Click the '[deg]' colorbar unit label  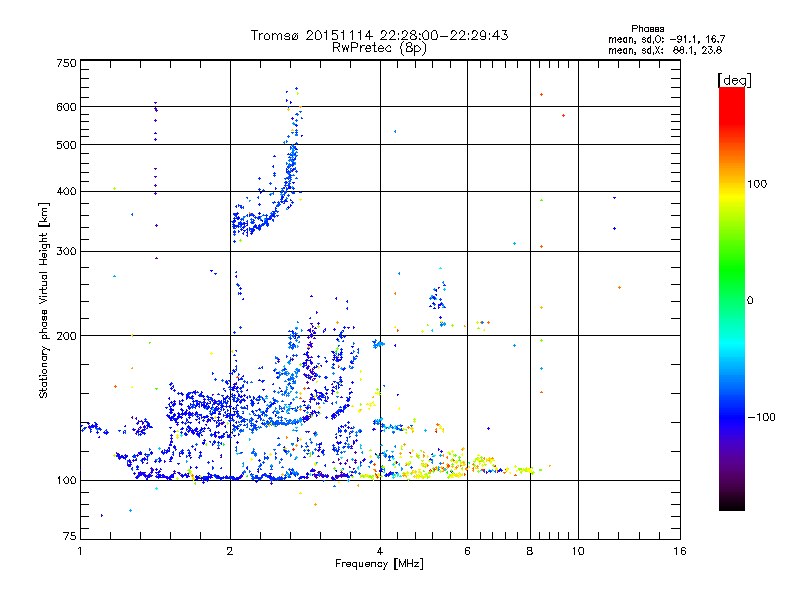click(x=734, y=80)
